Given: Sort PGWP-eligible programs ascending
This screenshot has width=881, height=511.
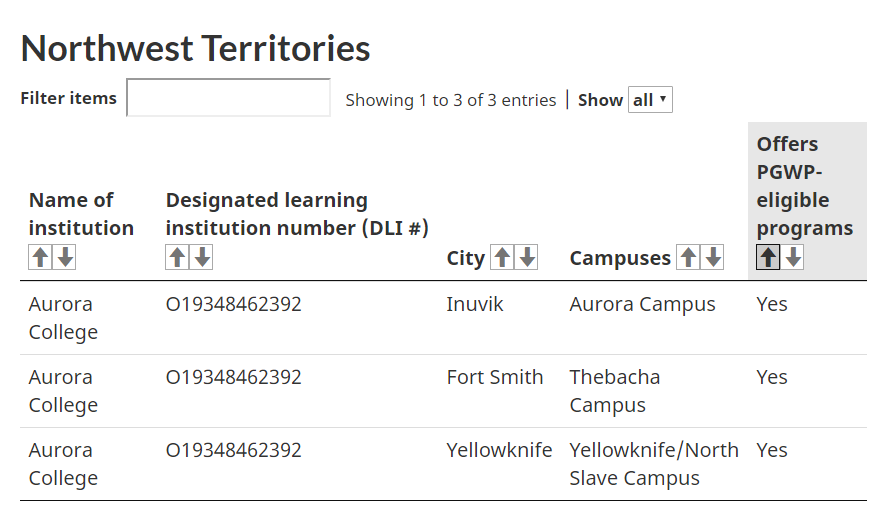Looking at the screenshot, I should (768, 257).
